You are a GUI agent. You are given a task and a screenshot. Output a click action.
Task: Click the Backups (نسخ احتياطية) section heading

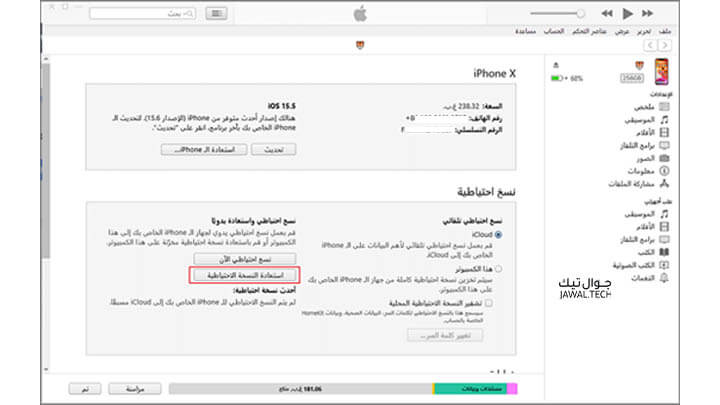tap(486, 192)
